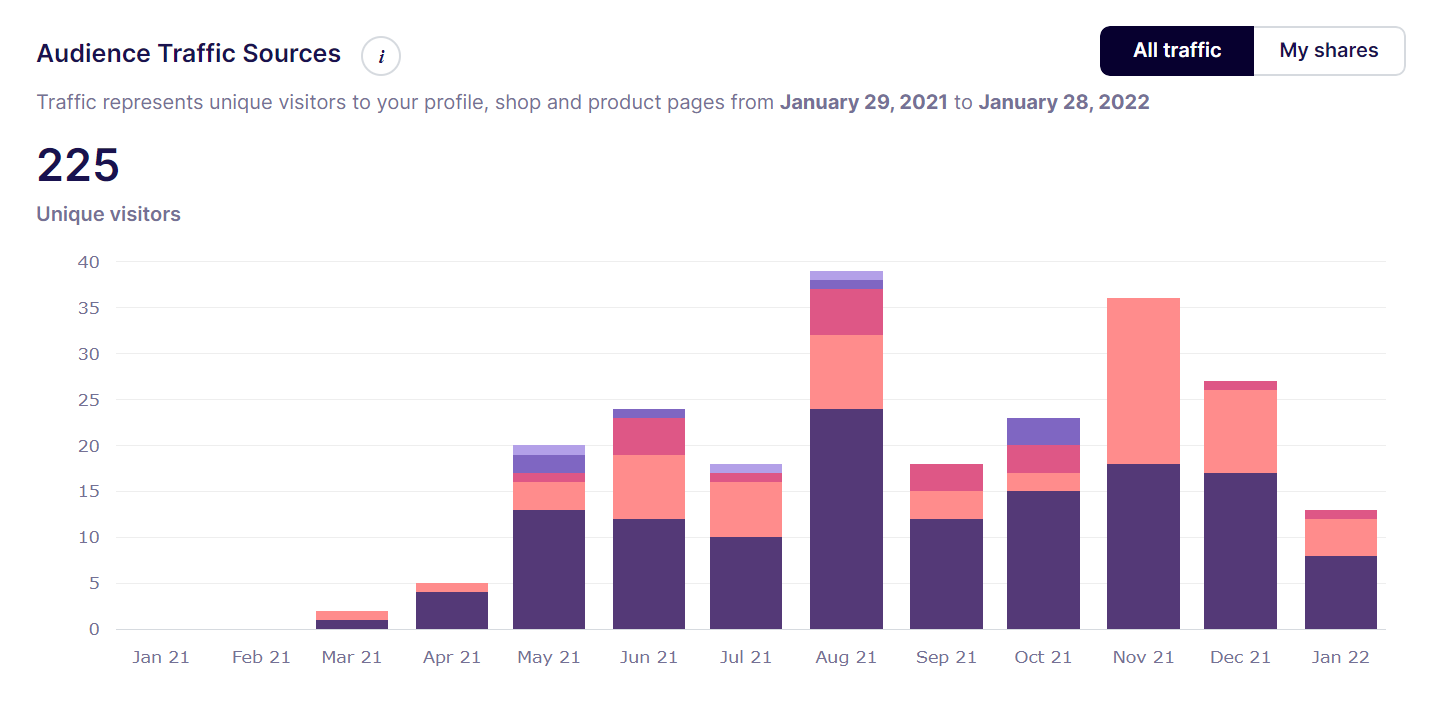The height and width of the screenshot is (727, 1432).
Task: Select the dark purple Aug 21 bar segment
Action: tap(846, 519)
